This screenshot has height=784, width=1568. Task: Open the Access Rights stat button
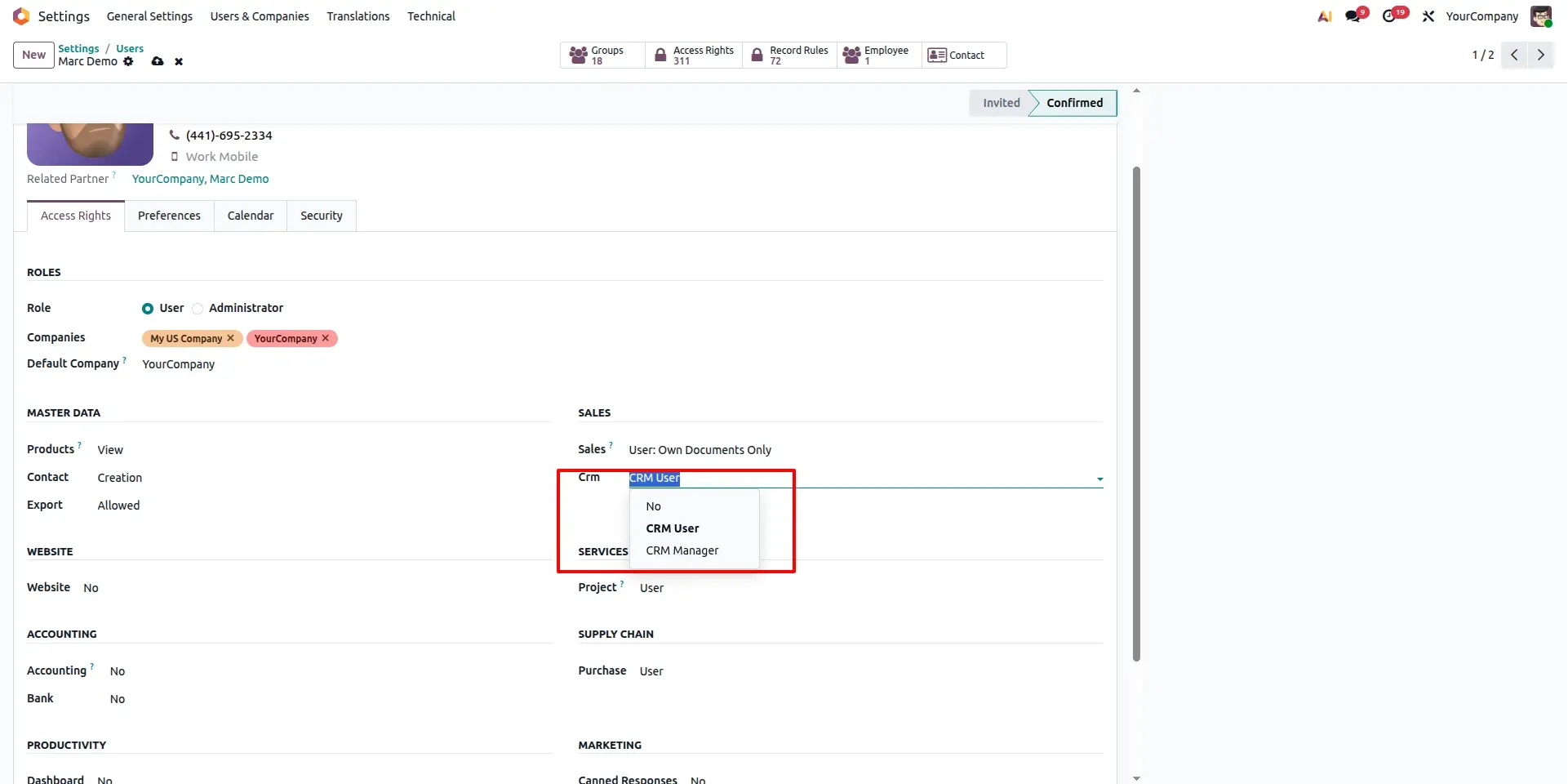(694, 55)
